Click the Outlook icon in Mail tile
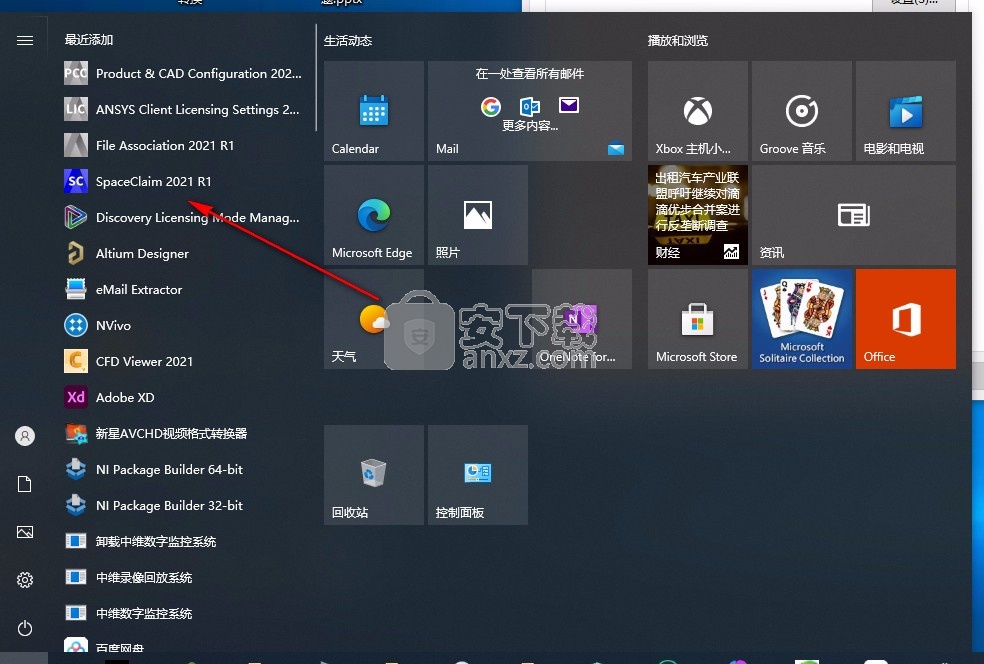The image size is (984, 664). click(x=530, y=106)
